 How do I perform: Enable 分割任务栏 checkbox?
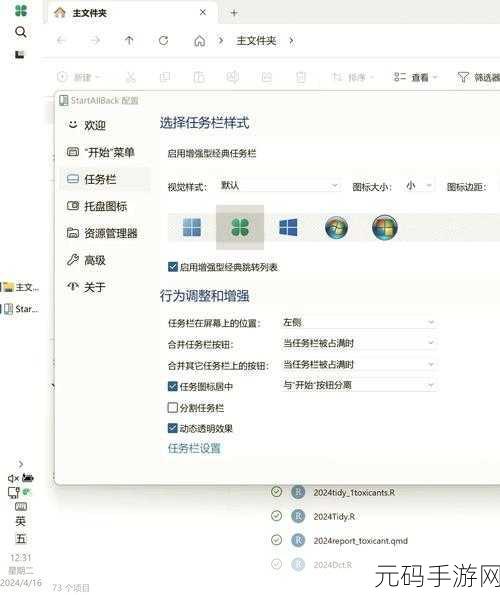[173, 408]
